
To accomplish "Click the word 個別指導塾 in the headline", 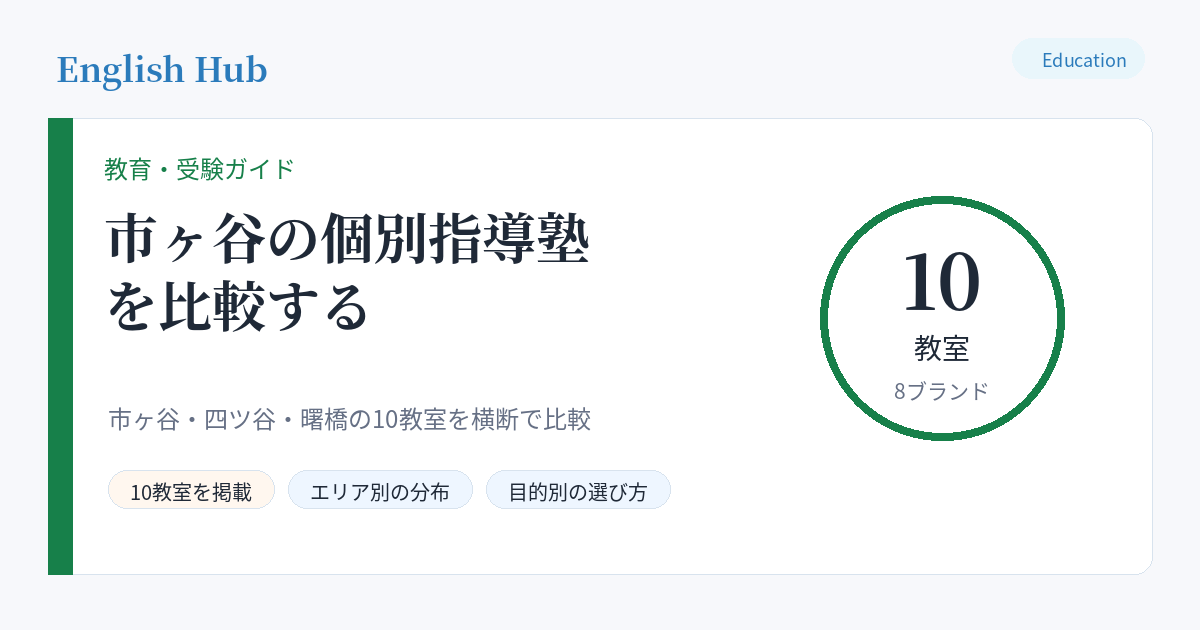I will coord(467,240).
